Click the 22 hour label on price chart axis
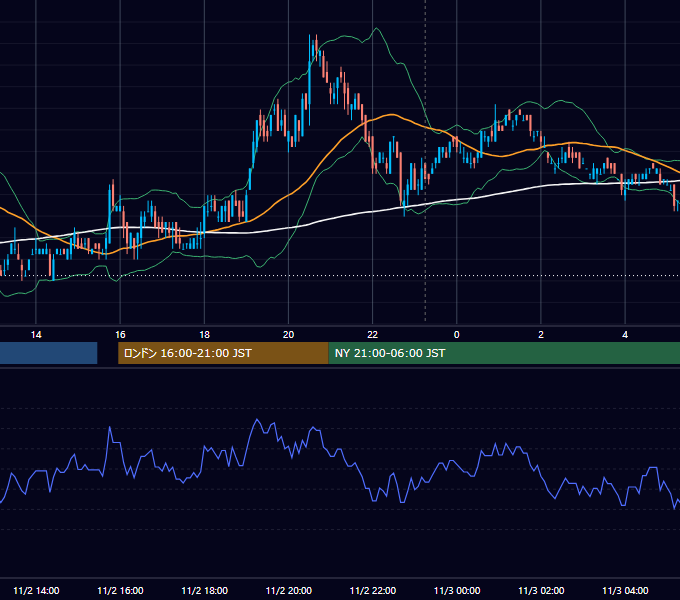The width and height of the screenshot is (680, 600). pyautogui.click(x=373, y=335)
